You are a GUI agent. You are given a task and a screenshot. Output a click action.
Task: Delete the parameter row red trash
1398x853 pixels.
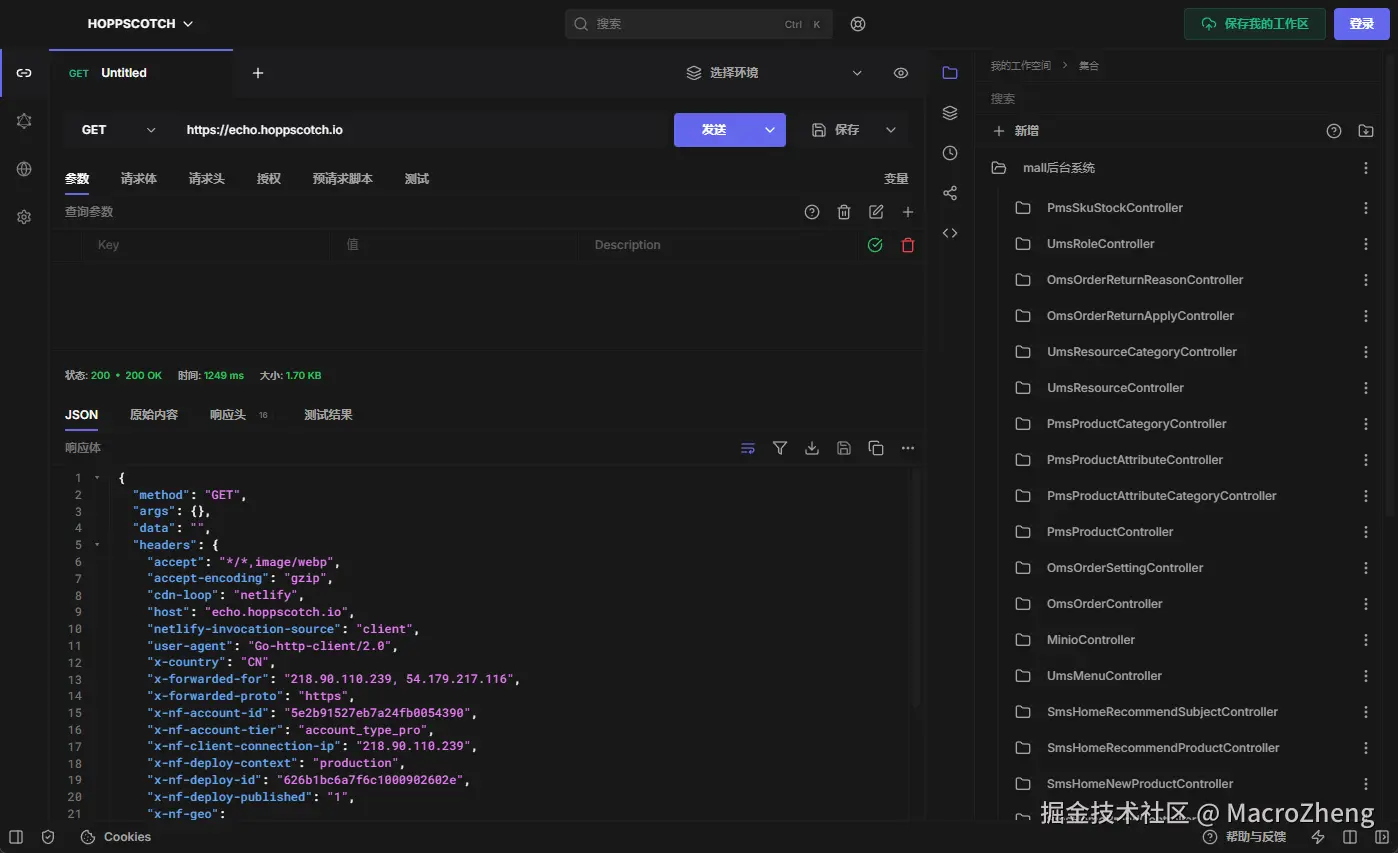(x=908, y=245)
